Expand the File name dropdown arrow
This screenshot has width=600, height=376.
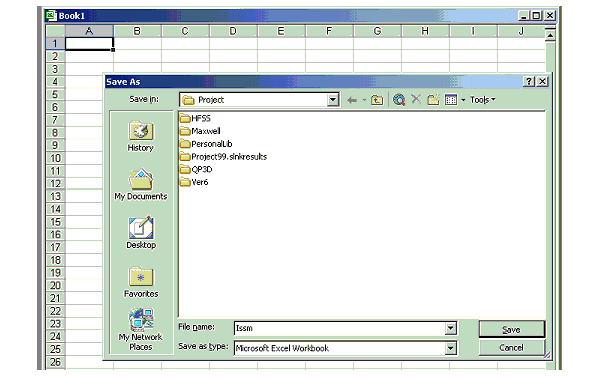(451, 328)
